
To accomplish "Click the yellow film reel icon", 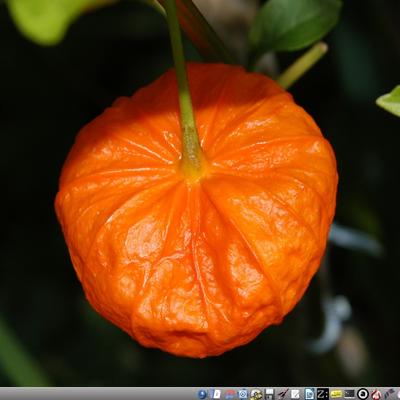I will 256,394.
